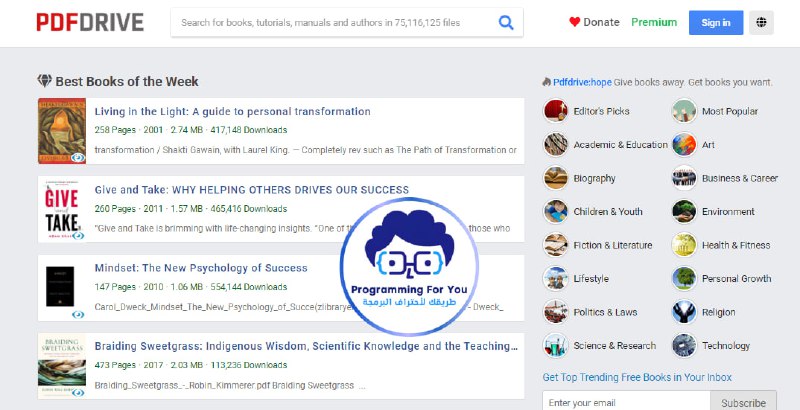This screenshot has height=410, width=800.
Task: Click the Children & Youth category icon
Action: (x=556, y=212)
